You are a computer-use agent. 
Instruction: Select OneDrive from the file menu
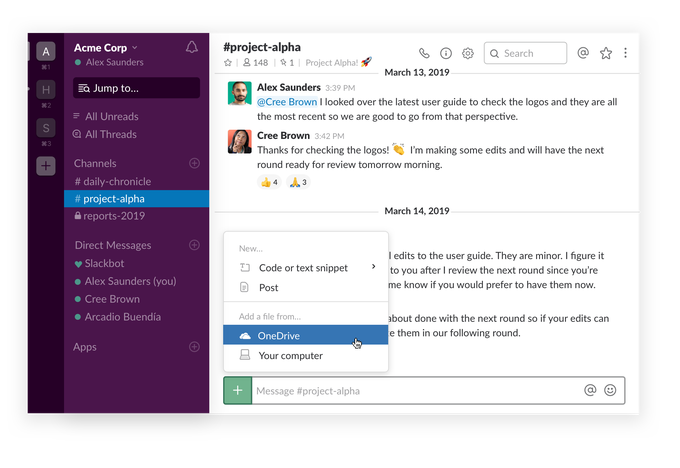click(x=278, y=336)
